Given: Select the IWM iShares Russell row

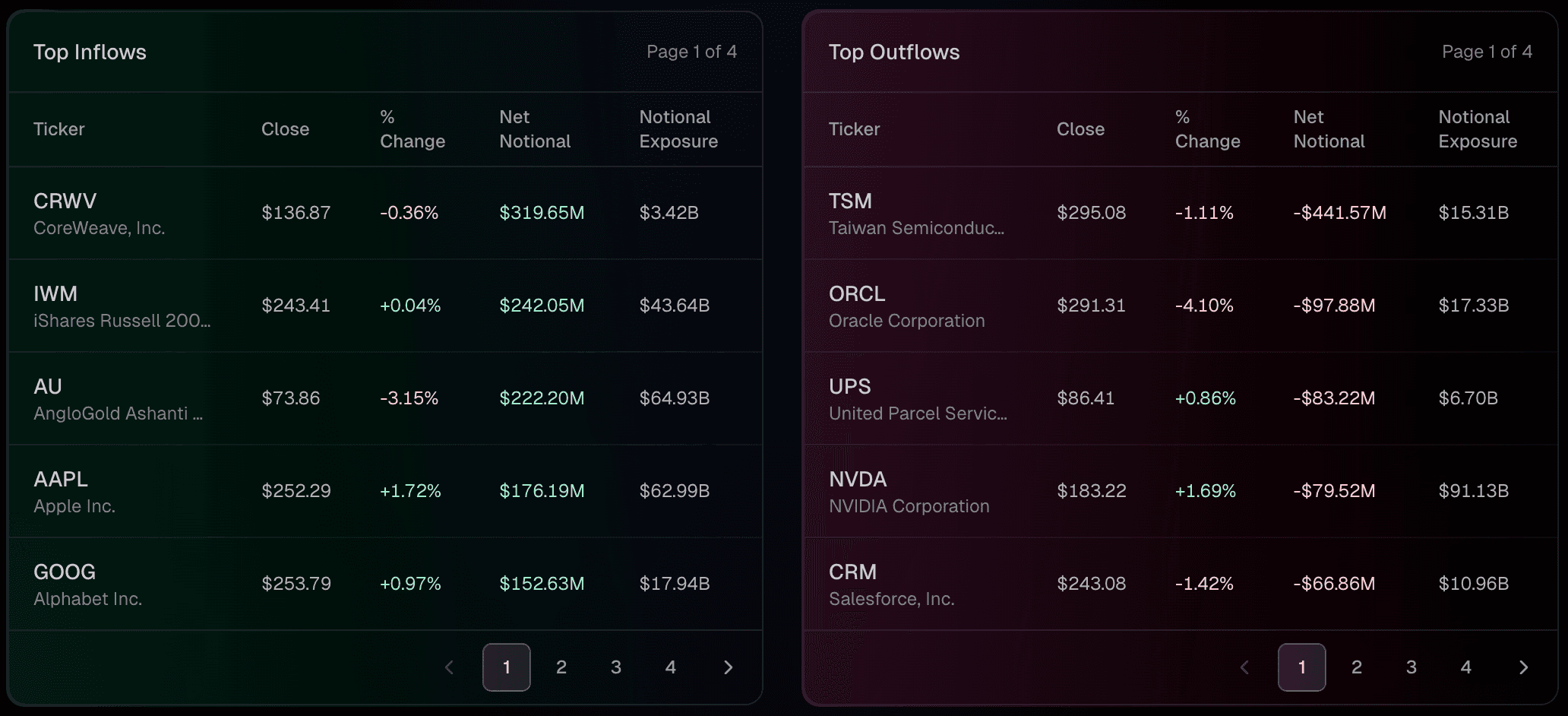Looking at the screenshot, I should (x=122, y=306).
